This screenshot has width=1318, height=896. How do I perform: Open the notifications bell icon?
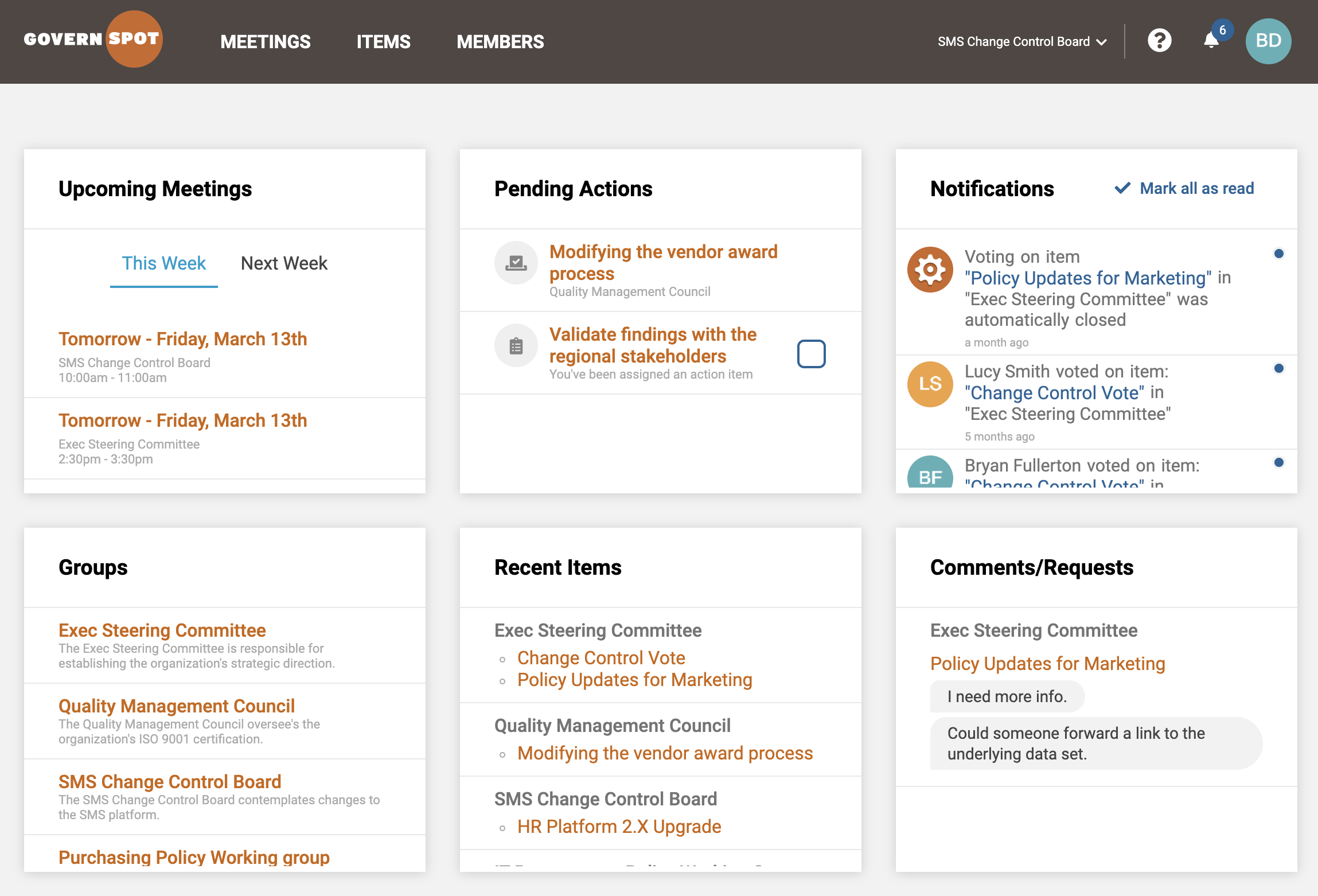coord(1211,41)
